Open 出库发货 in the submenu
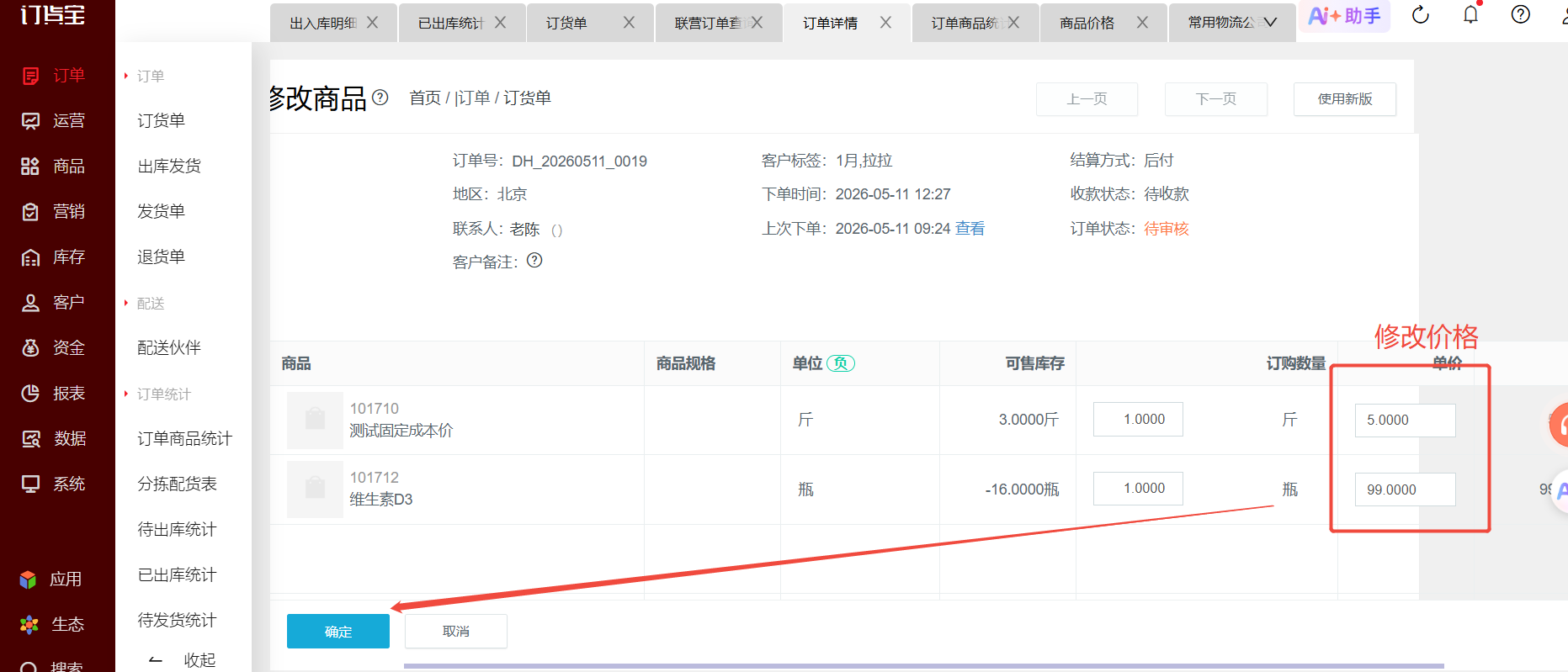The height and width of the screenshot is (672, 1568). (x=169, y=167)
